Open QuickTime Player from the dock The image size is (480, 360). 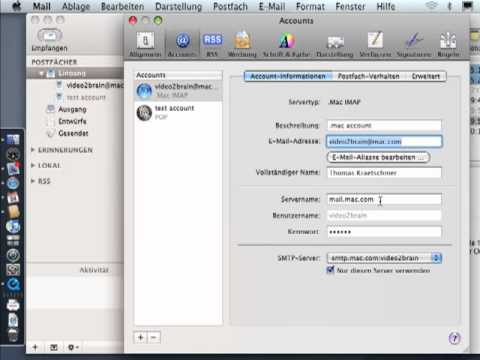click(13, 285)
